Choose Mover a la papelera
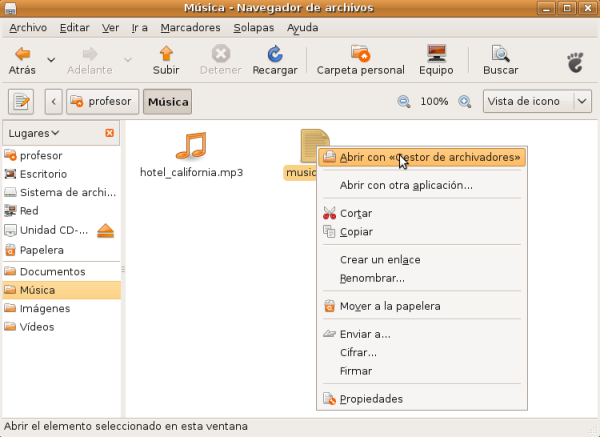Image resolution: width=600 pixels, height=437 pixels. pyautogui.click(x=390, y=306)
